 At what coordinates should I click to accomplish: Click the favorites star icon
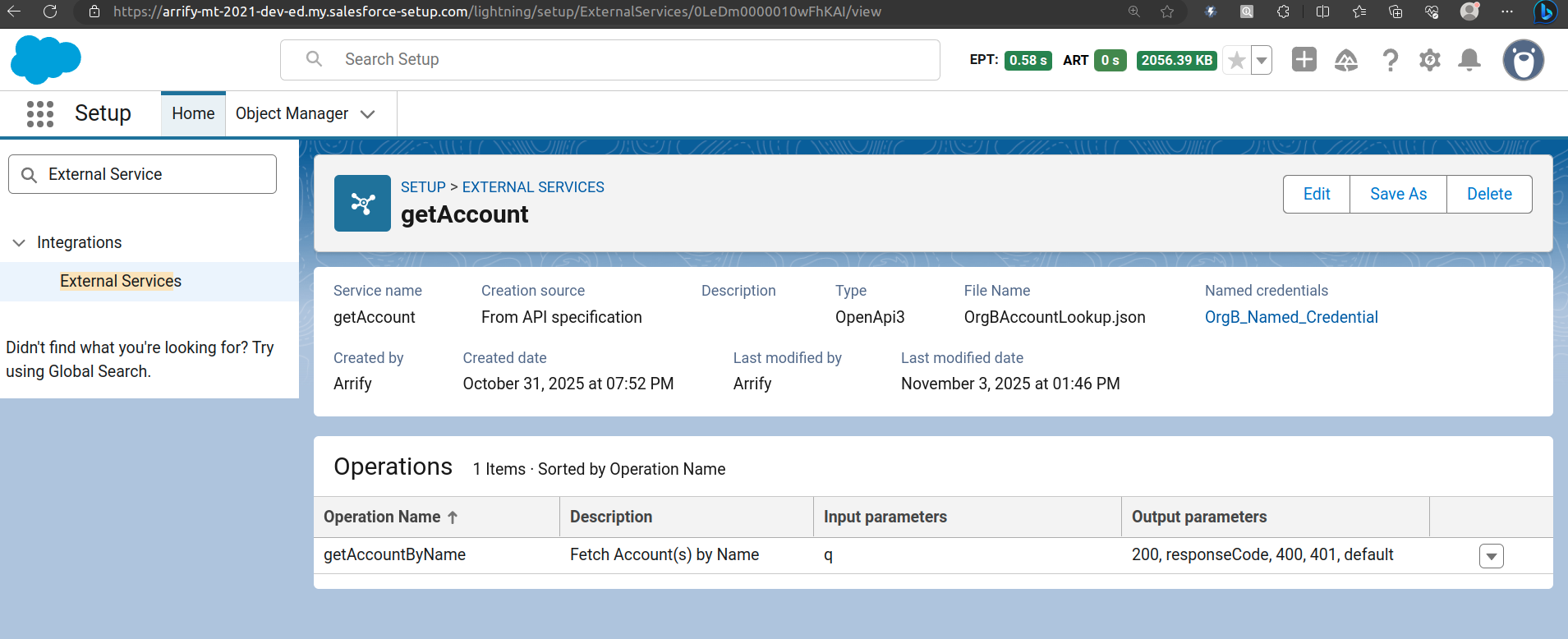pyautogui.click(x=1236, y=60)
